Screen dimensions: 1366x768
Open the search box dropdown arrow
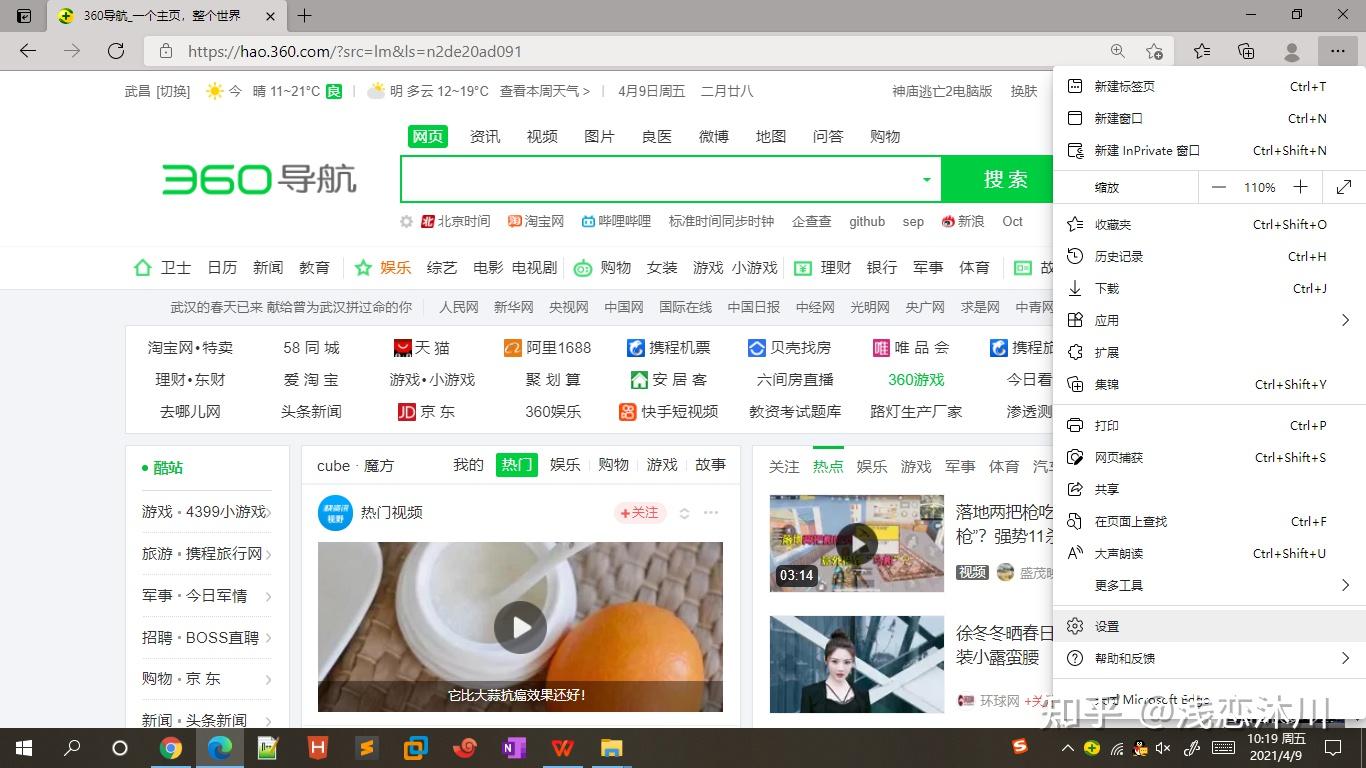pyautogui.click(x=926, y=180)
